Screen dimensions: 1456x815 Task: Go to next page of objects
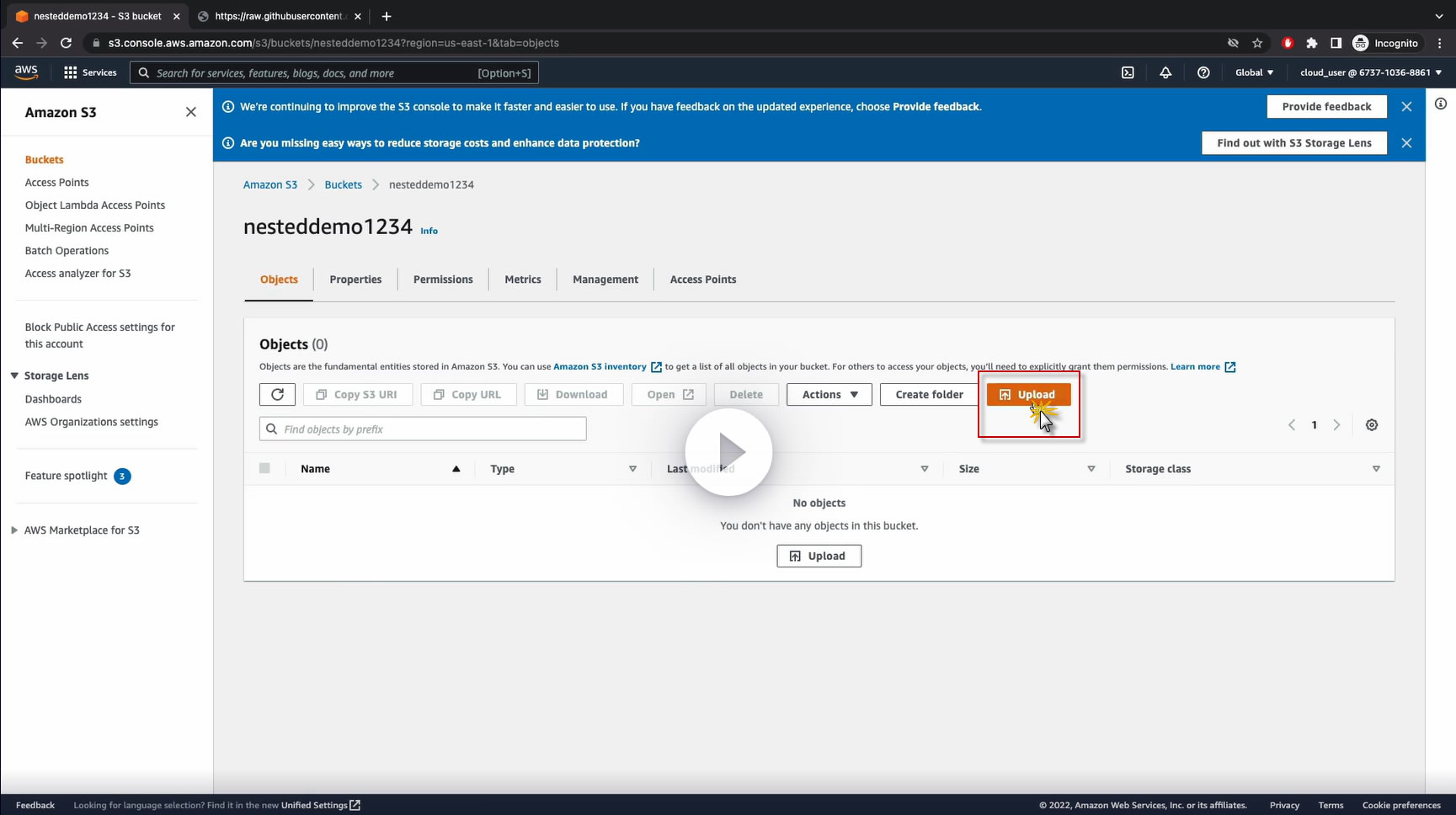coord(1336,425)
